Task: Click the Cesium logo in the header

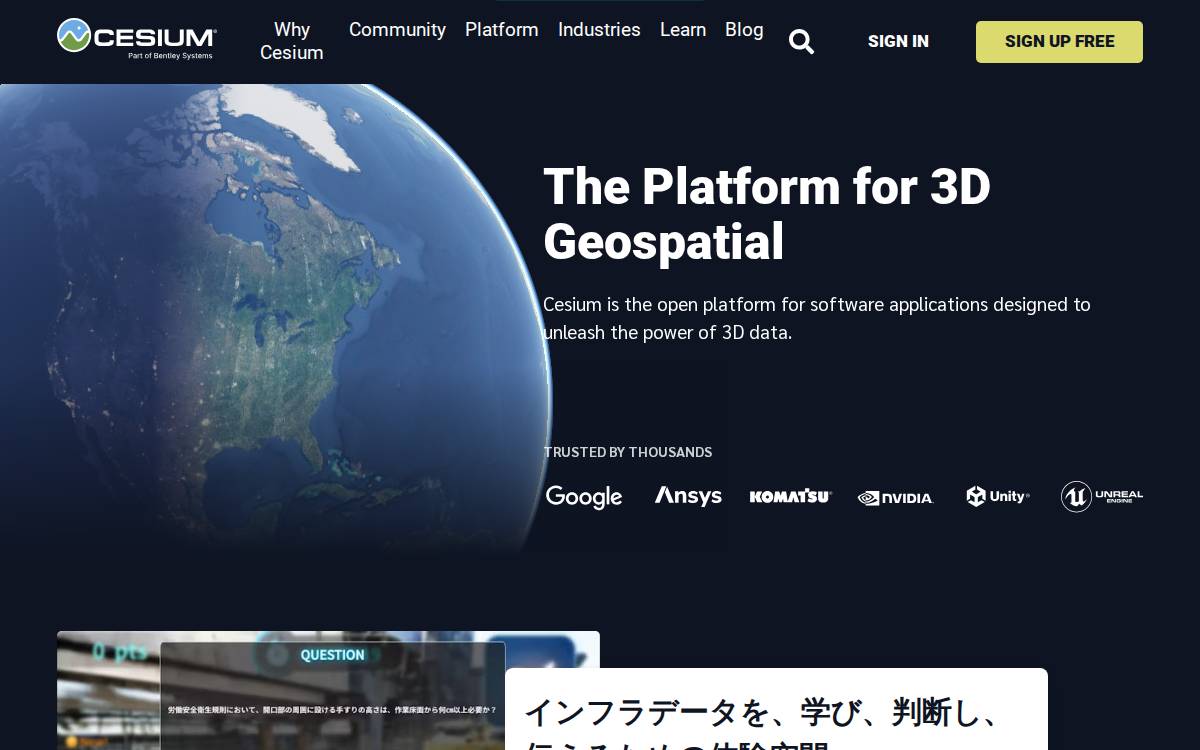Action: (x=137, y=39)
